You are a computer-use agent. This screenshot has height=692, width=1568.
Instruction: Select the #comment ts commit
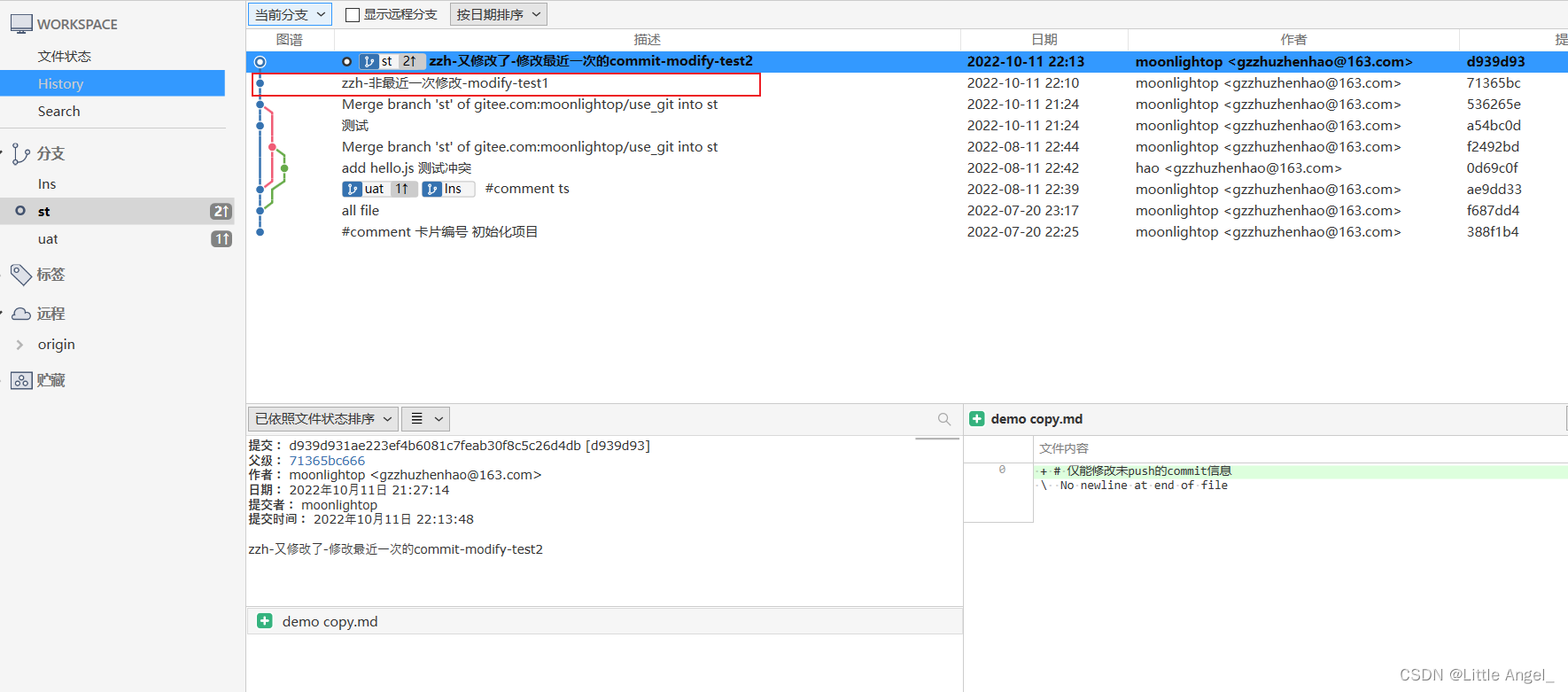click(x=527, y=189)
